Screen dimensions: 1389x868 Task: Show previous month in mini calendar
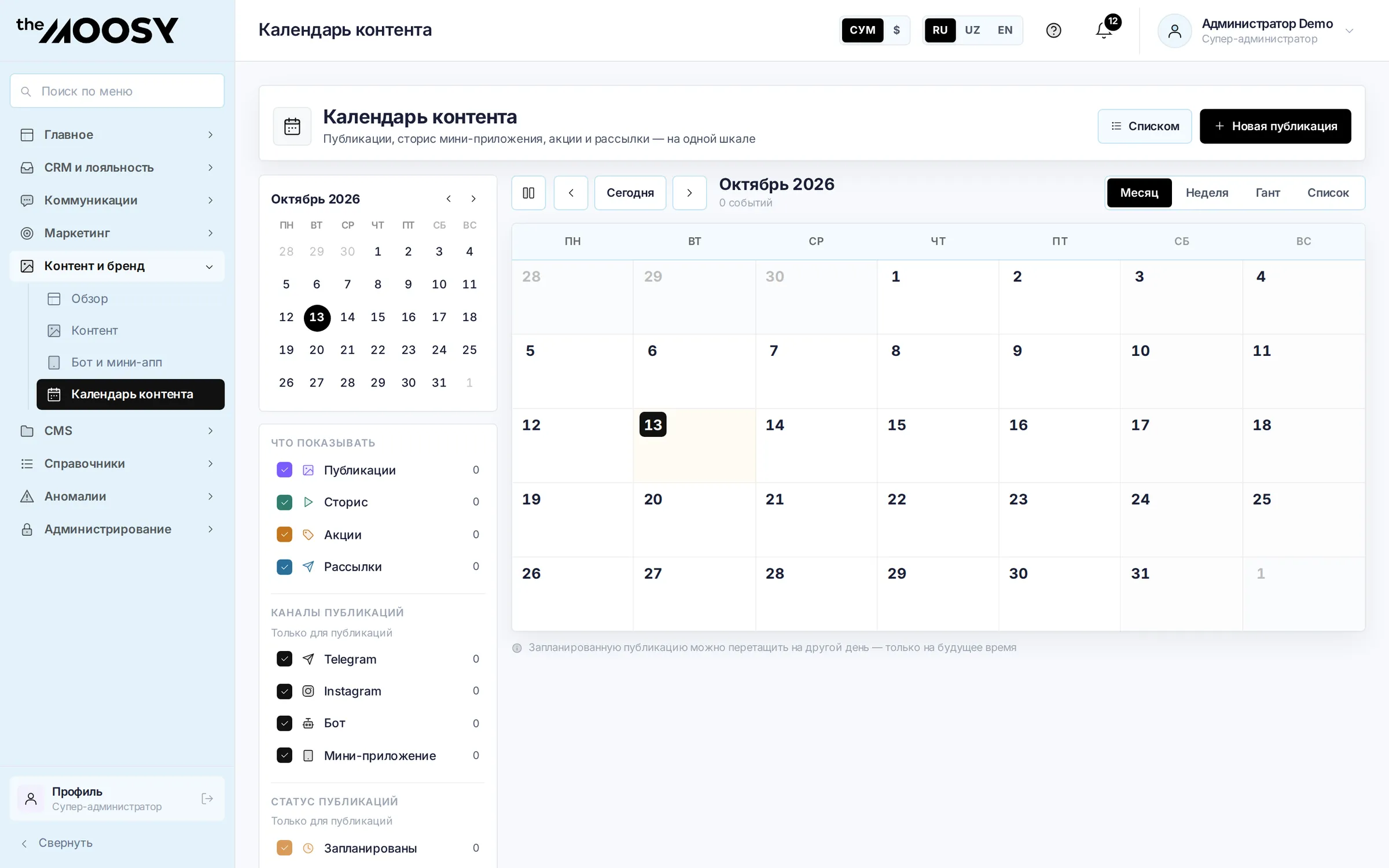pyautogui.click(x=449, y=198)
